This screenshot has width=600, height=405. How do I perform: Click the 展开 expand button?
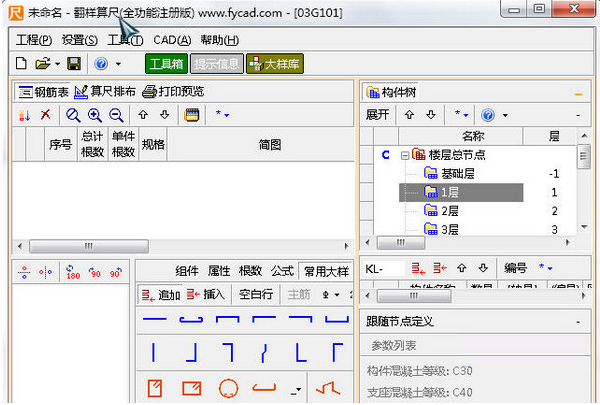click(377, 115)
